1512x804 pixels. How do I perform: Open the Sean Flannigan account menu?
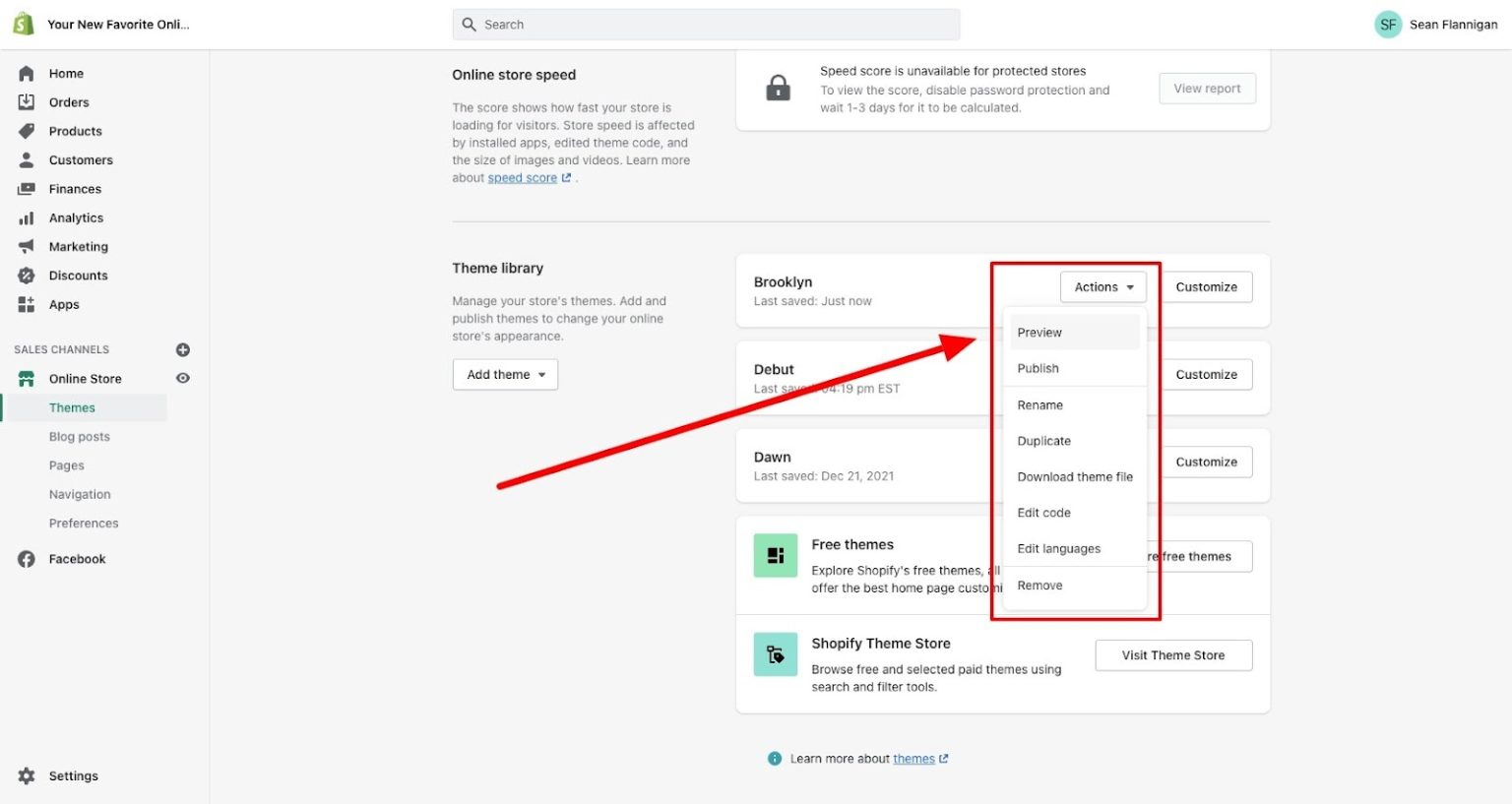(1436, 25)
